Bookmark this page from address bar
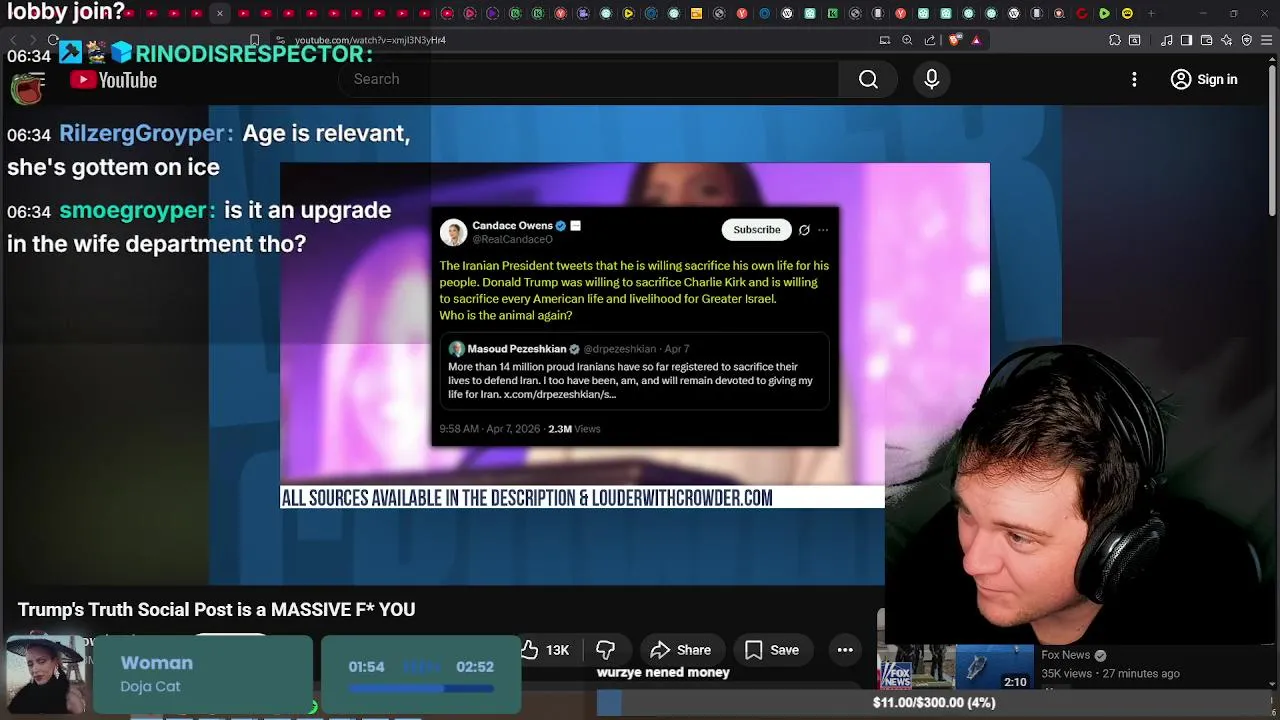The height and width of the screenshot is (720, 1280). click(254, 40)
